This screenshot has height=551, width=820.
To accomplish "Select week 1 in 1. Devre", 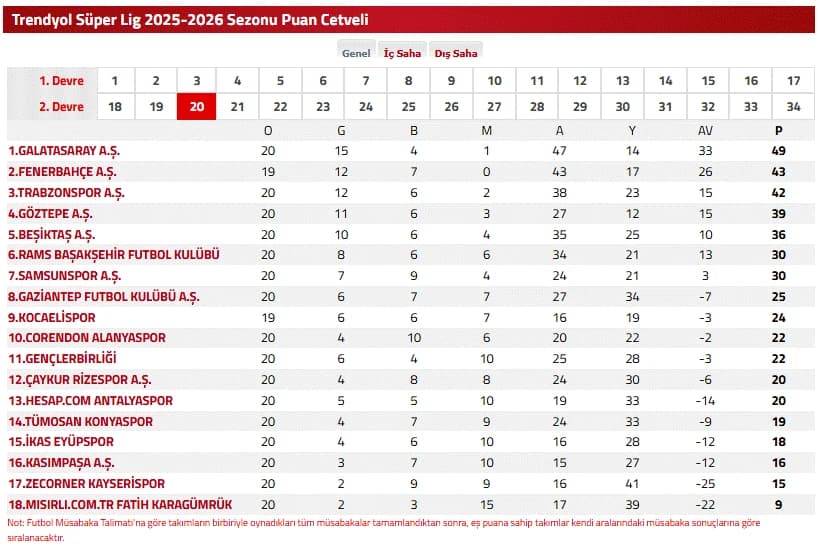I will (x=115, y=81).
